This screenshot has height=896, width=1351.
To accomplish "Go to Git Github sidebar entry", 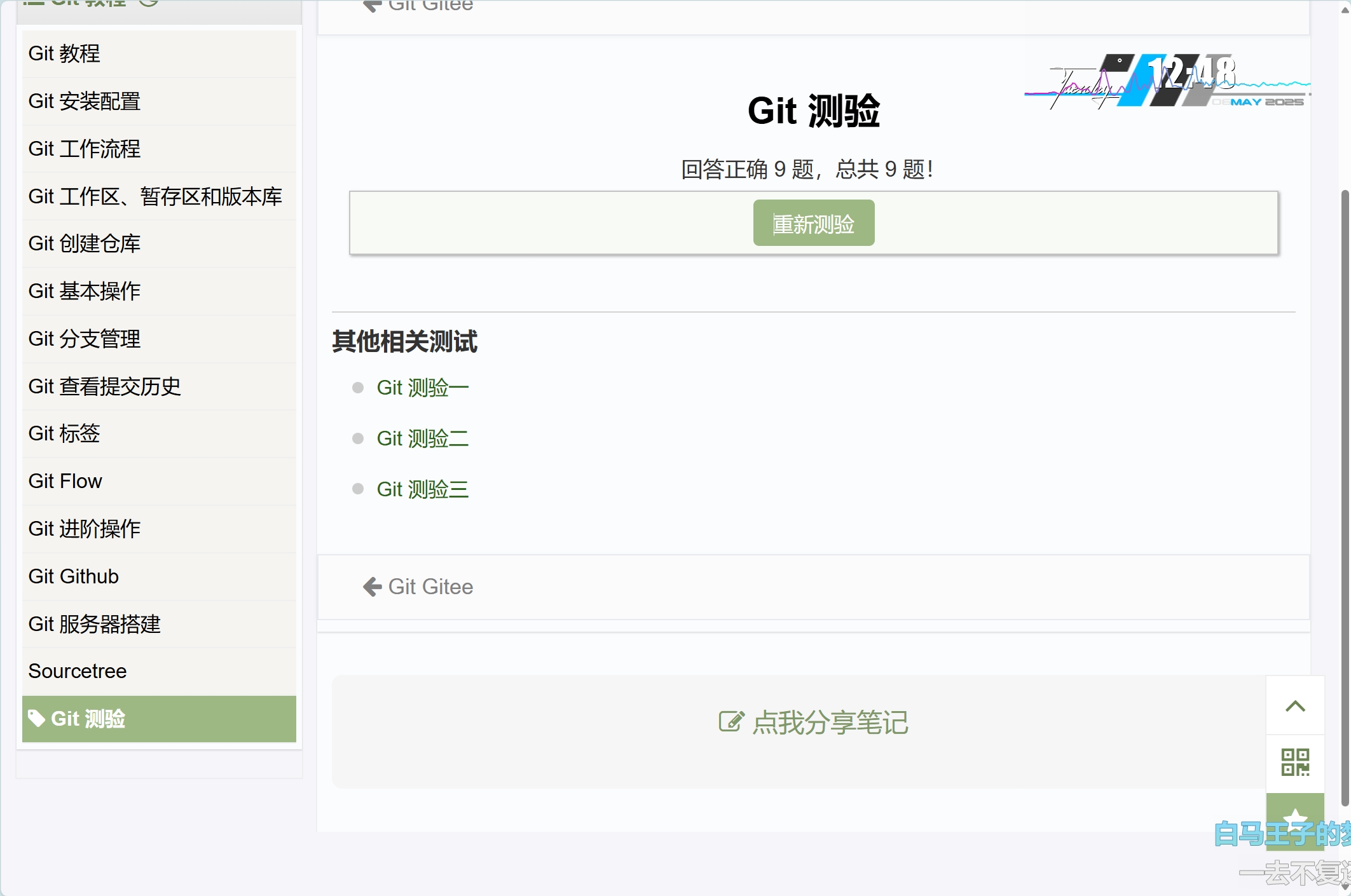I will 74,576.
